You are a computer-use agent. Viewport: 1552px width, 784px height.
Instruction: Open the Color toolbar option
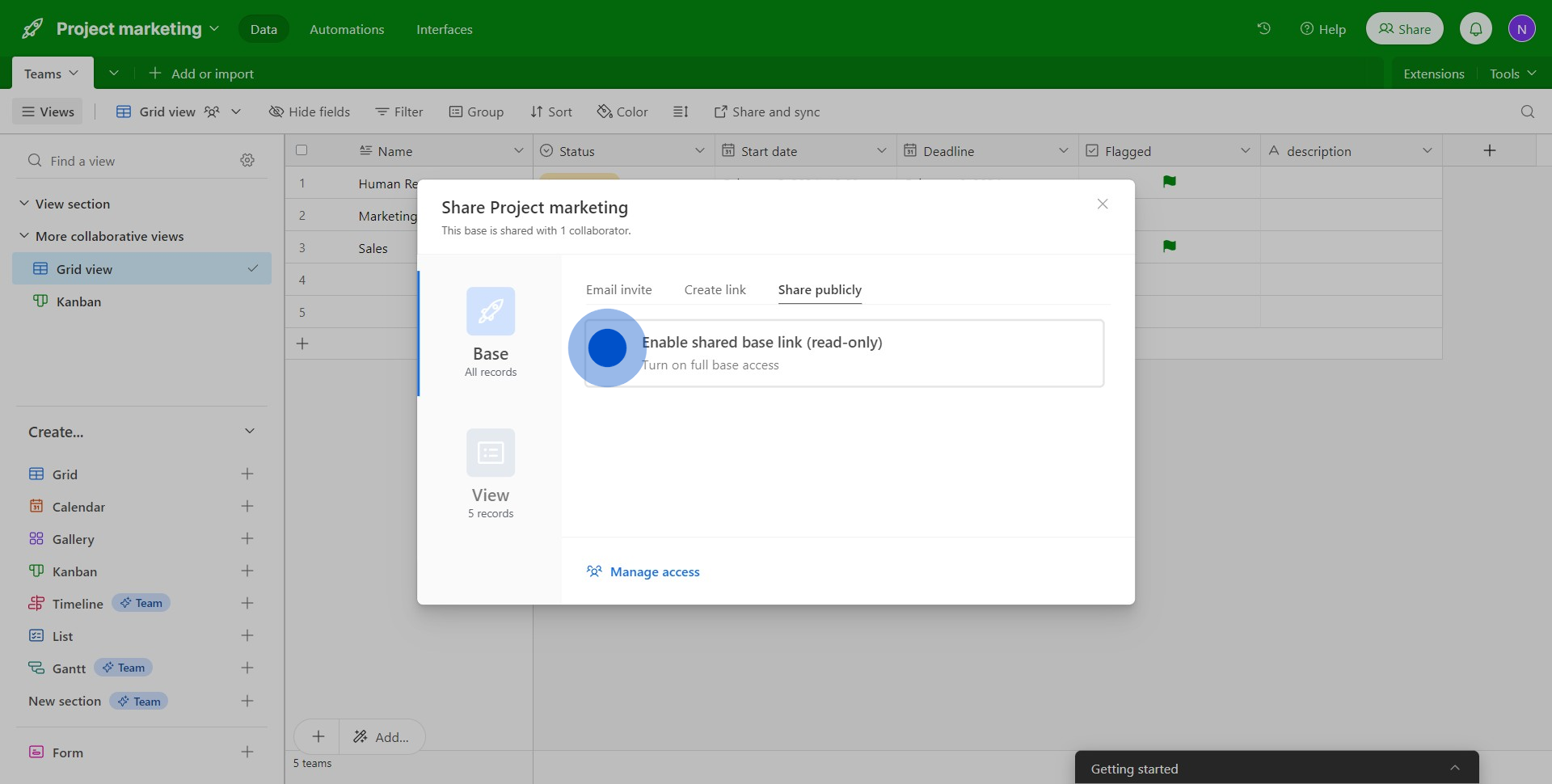[622, 112]
